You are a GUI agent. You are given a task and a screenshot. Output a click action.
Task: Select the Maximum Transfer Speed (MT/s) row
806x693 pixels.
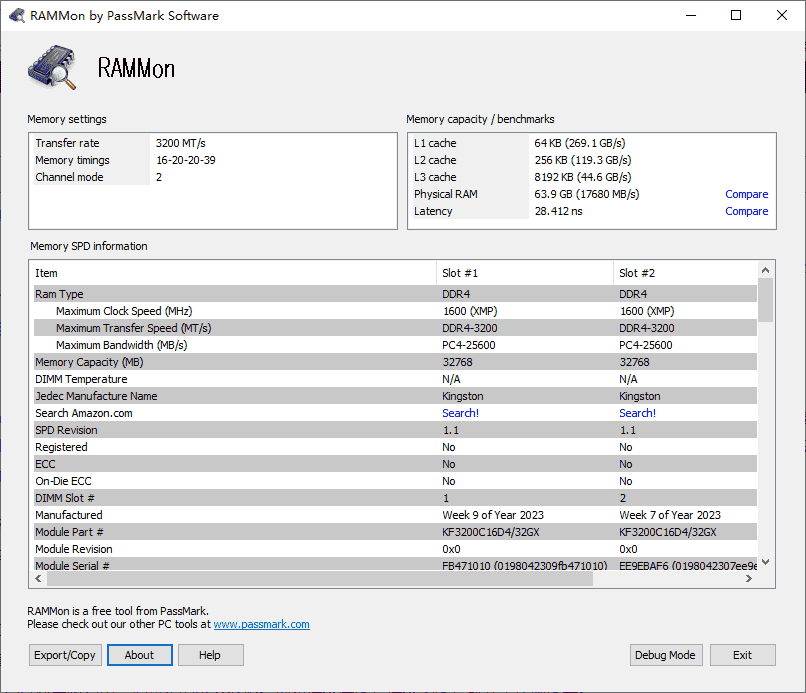pyautogui.click(x=395, y=328)
